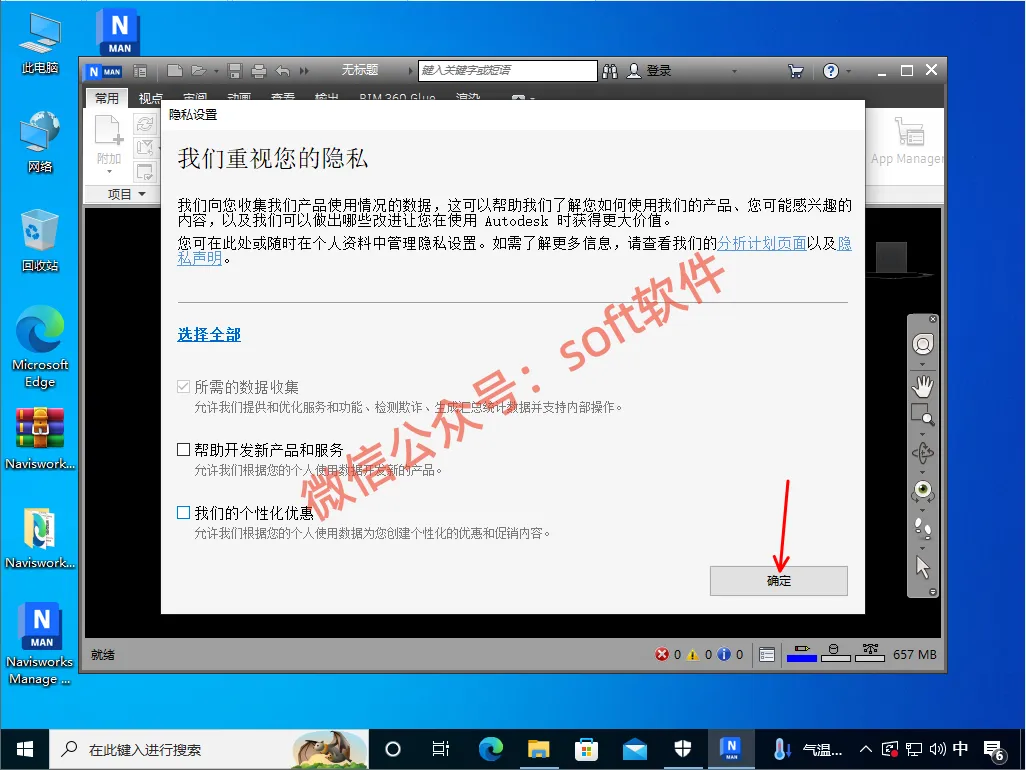
Task: Select the 常用 ribbon tab
Action: click(107, 98)
